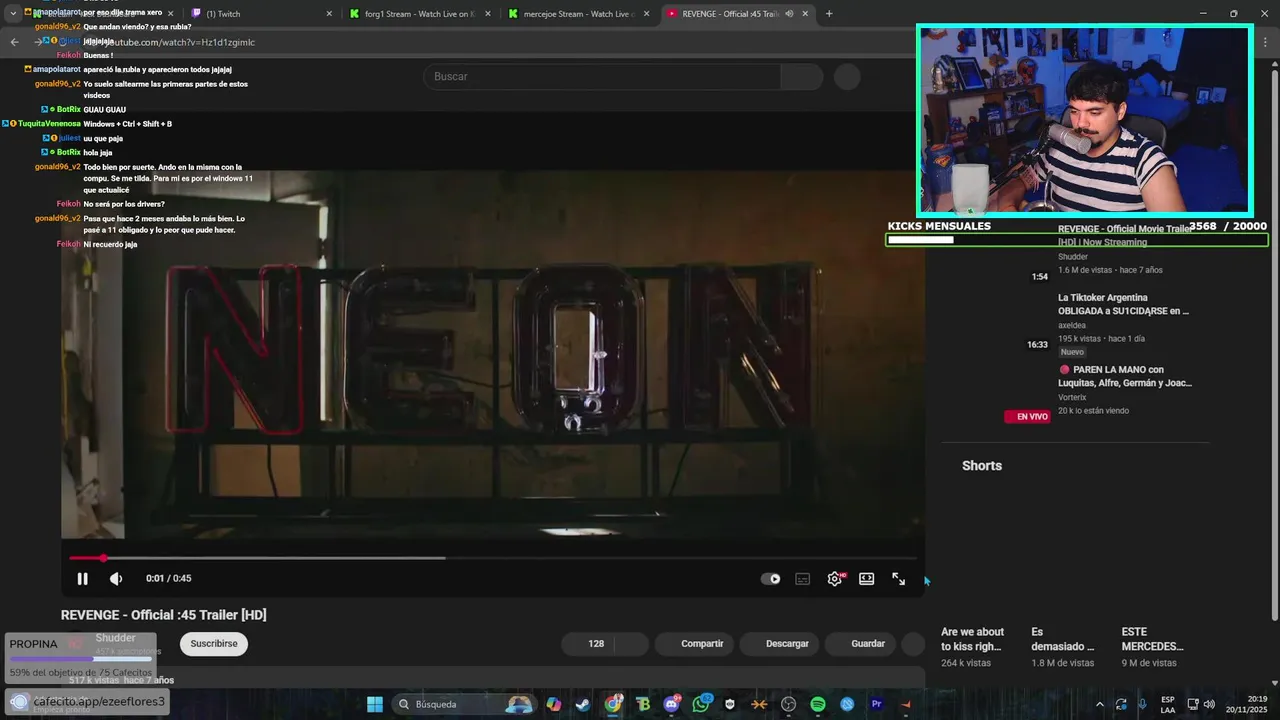
Task: Like the video showing 128 likes
Action: click(x=589, y=644)
